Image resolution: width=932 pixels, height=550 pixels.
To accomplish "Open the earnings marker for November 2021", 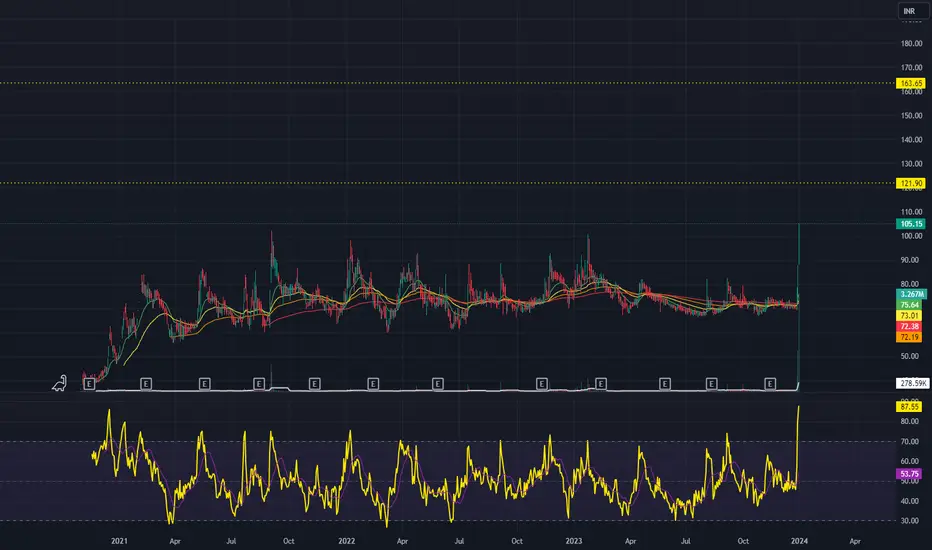I will pyautogui.click(x=314, y=384).
